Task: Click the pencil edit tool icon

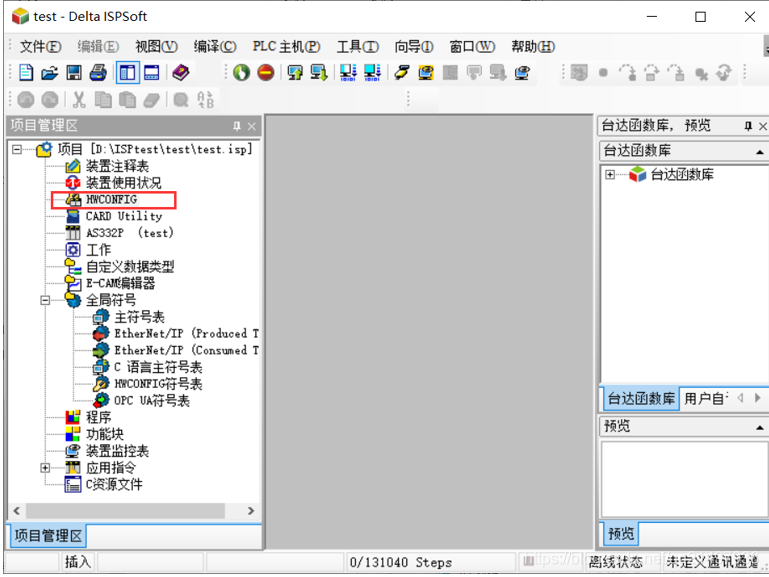Action: click(x=402, y=73)
